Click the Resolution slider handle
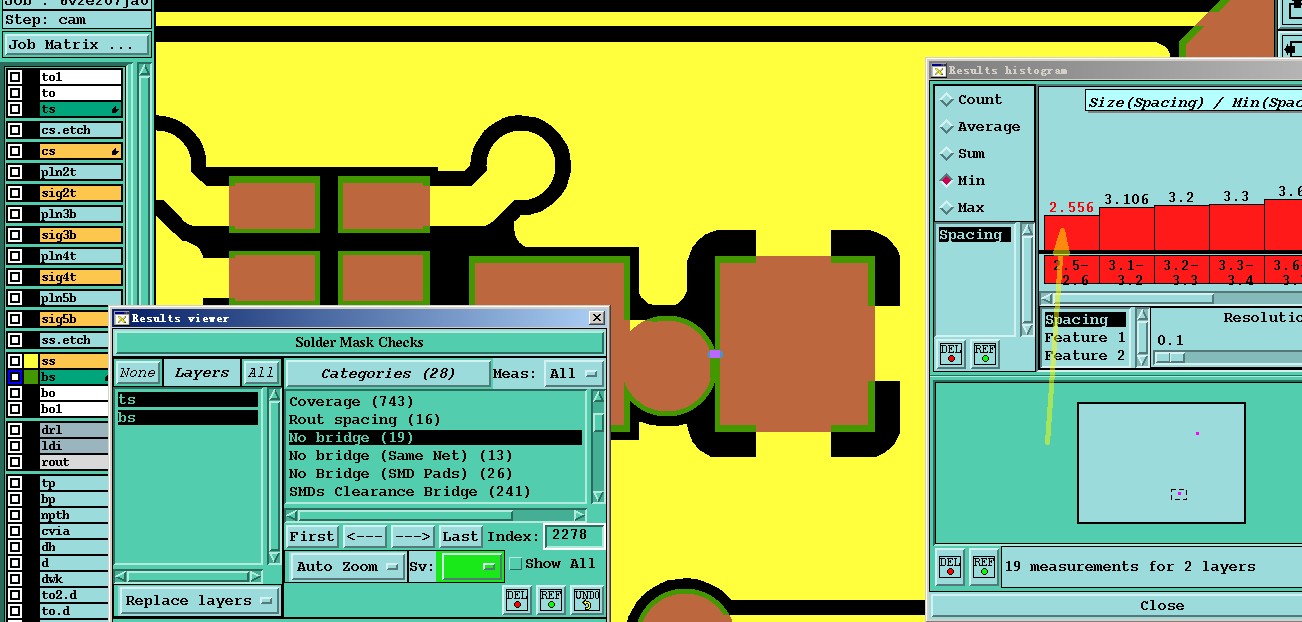The height and width of the screenshot is (622, 1302). [x=1170, y=357]
